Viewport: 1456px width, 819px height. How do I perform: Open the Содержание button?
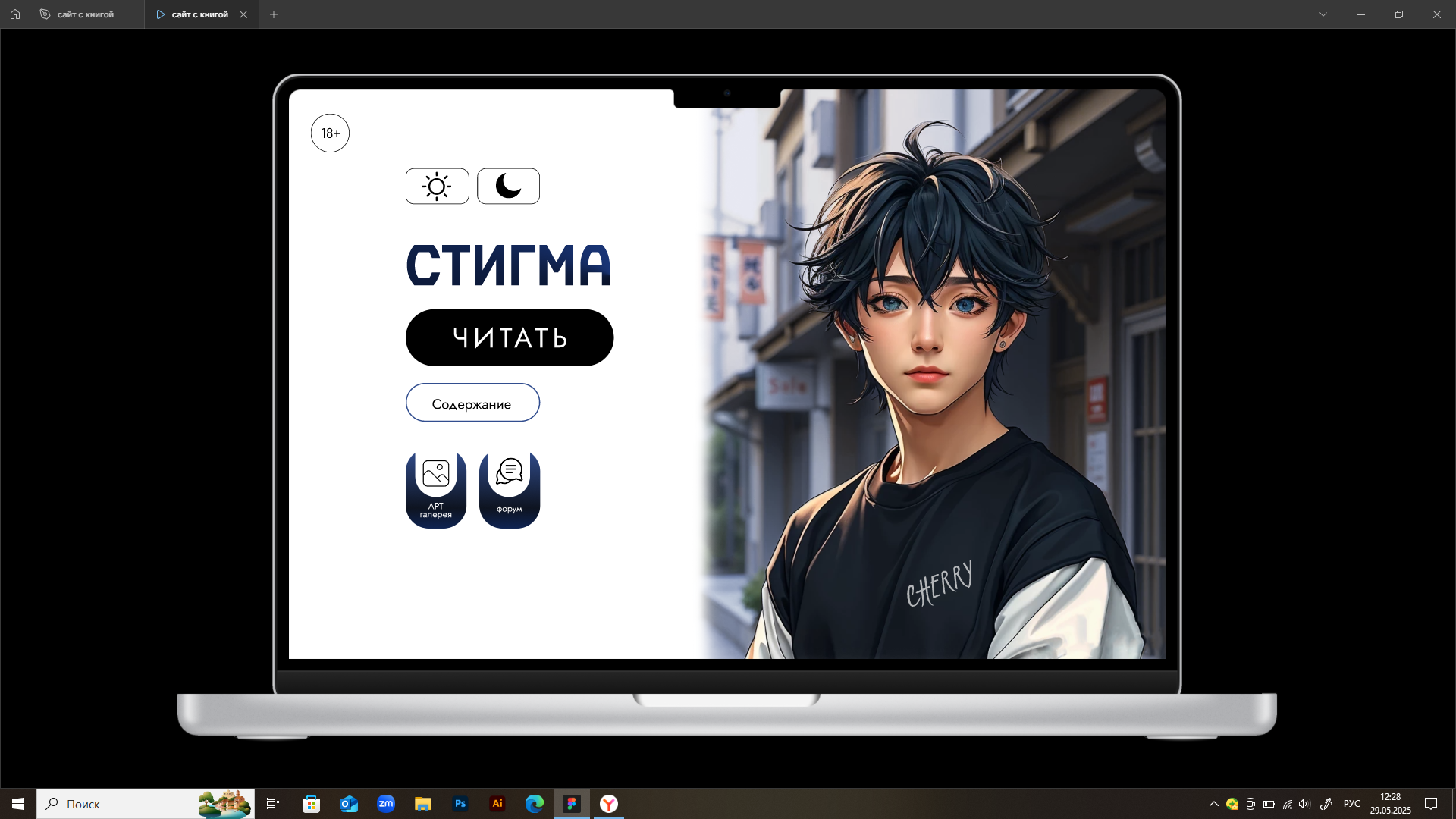[472, 403]
